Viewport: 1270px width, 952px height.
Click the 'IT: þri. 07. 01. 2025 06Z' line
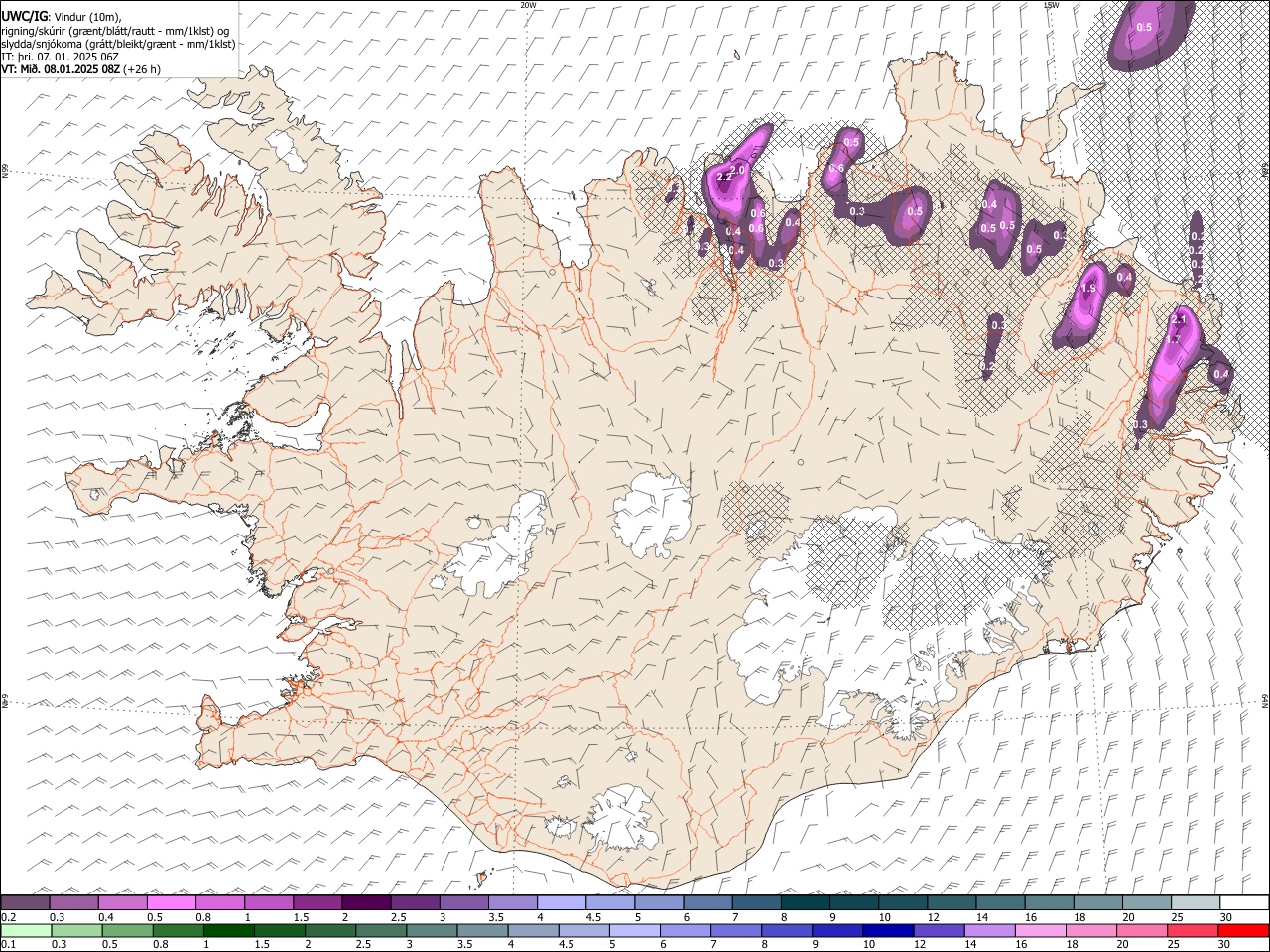[62, 57]
